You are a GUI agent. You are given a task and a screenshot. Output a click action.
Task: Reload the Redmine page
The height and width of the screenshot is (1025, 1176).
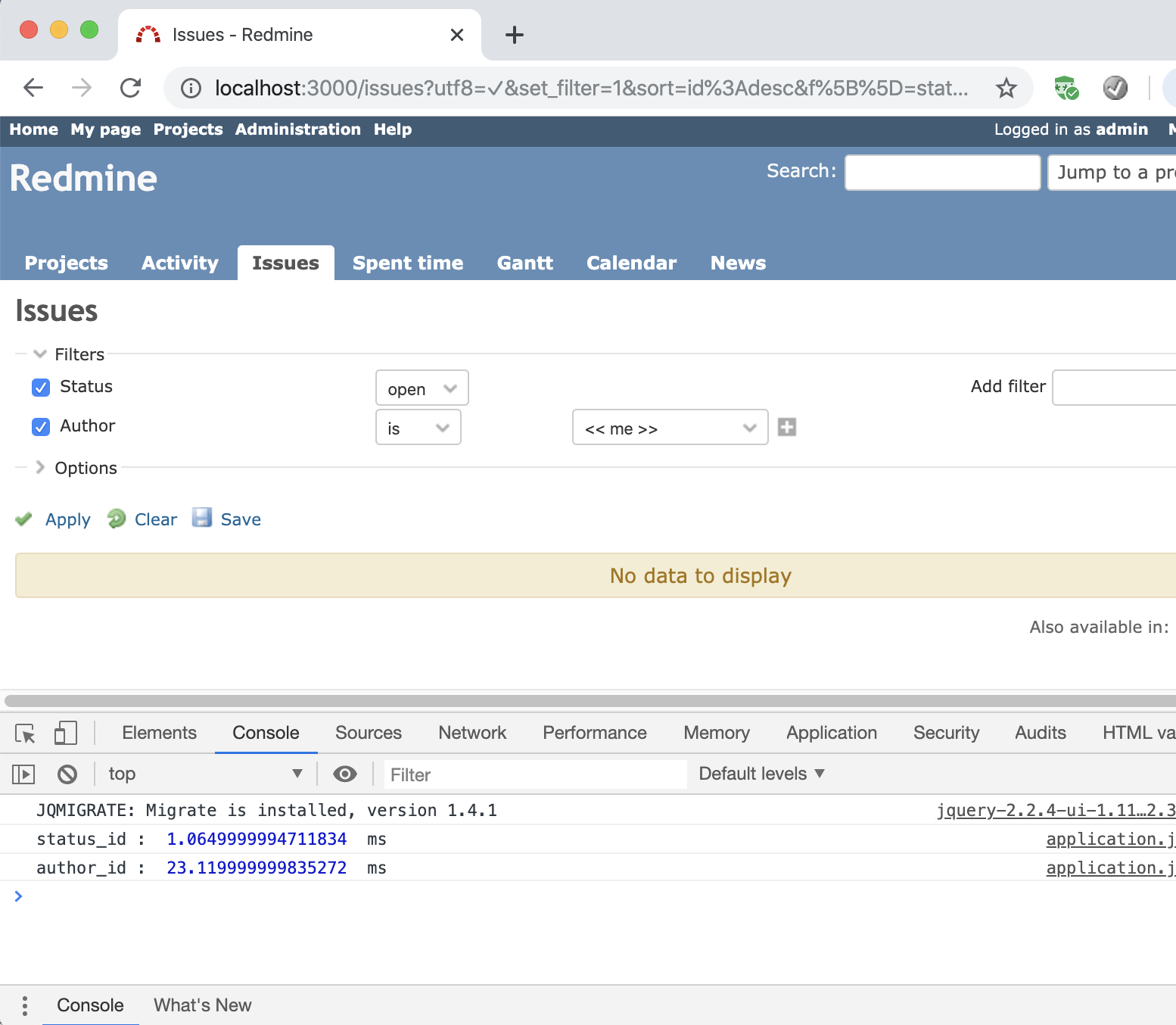click(x=131, y=88)
